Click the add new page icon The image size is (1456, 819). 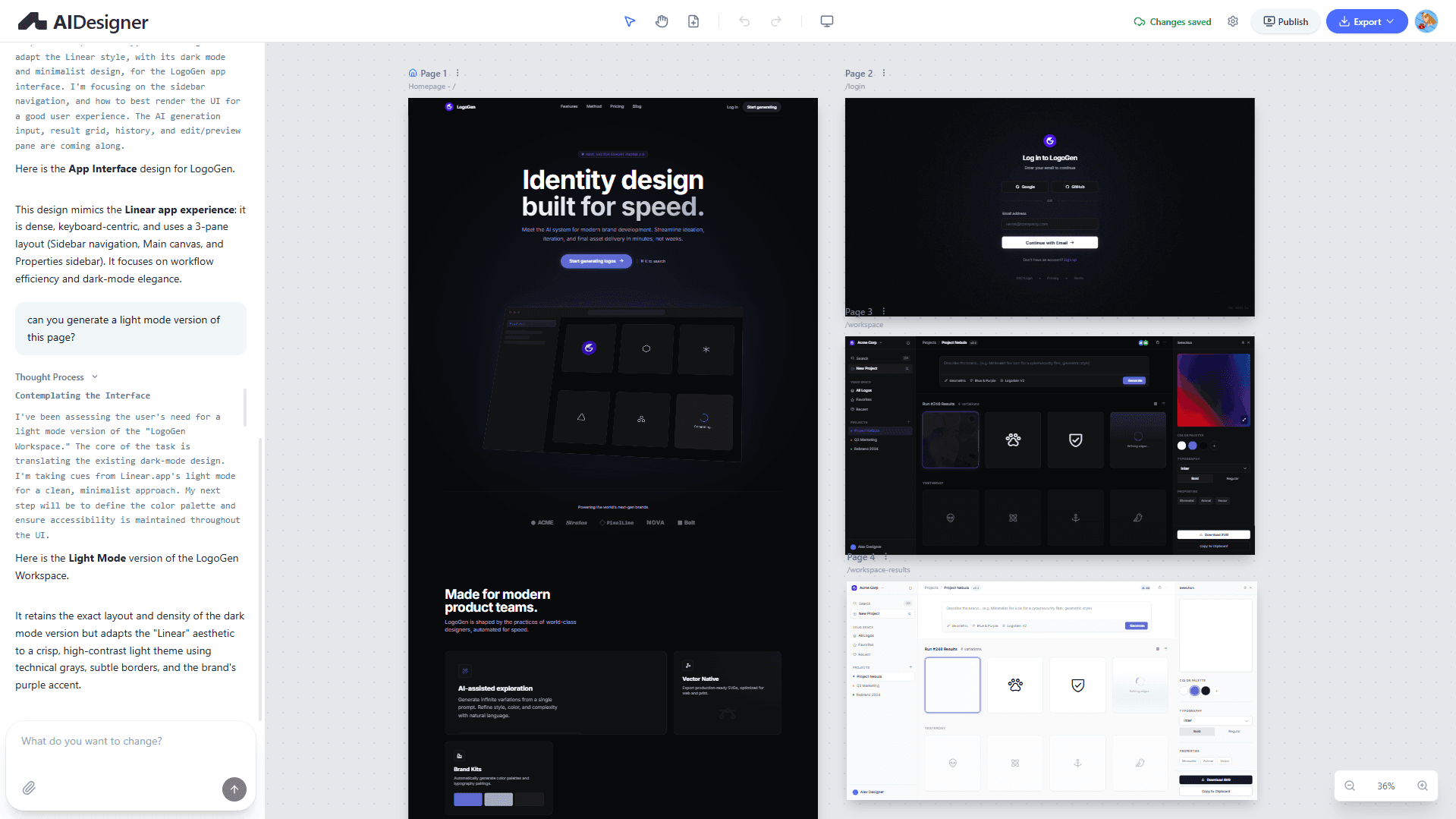point(693,21)
